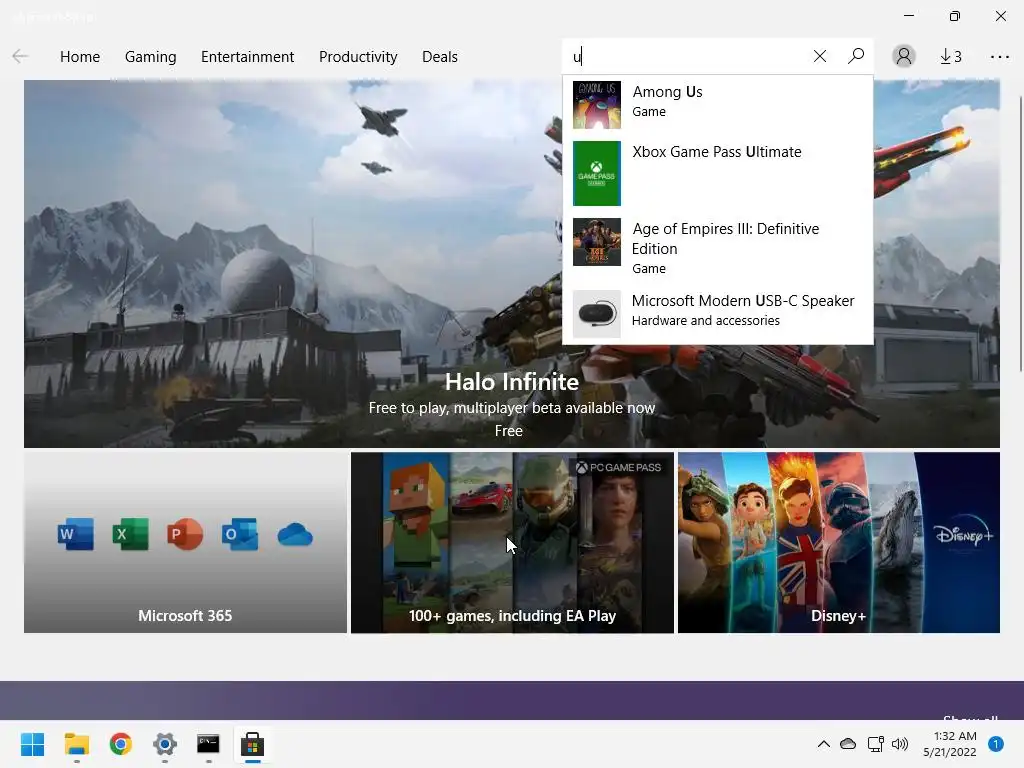Click the PowerPoint icon in Microsoft 365 tile
Viewport: 1024px width, 768px height.
(185, 534)
